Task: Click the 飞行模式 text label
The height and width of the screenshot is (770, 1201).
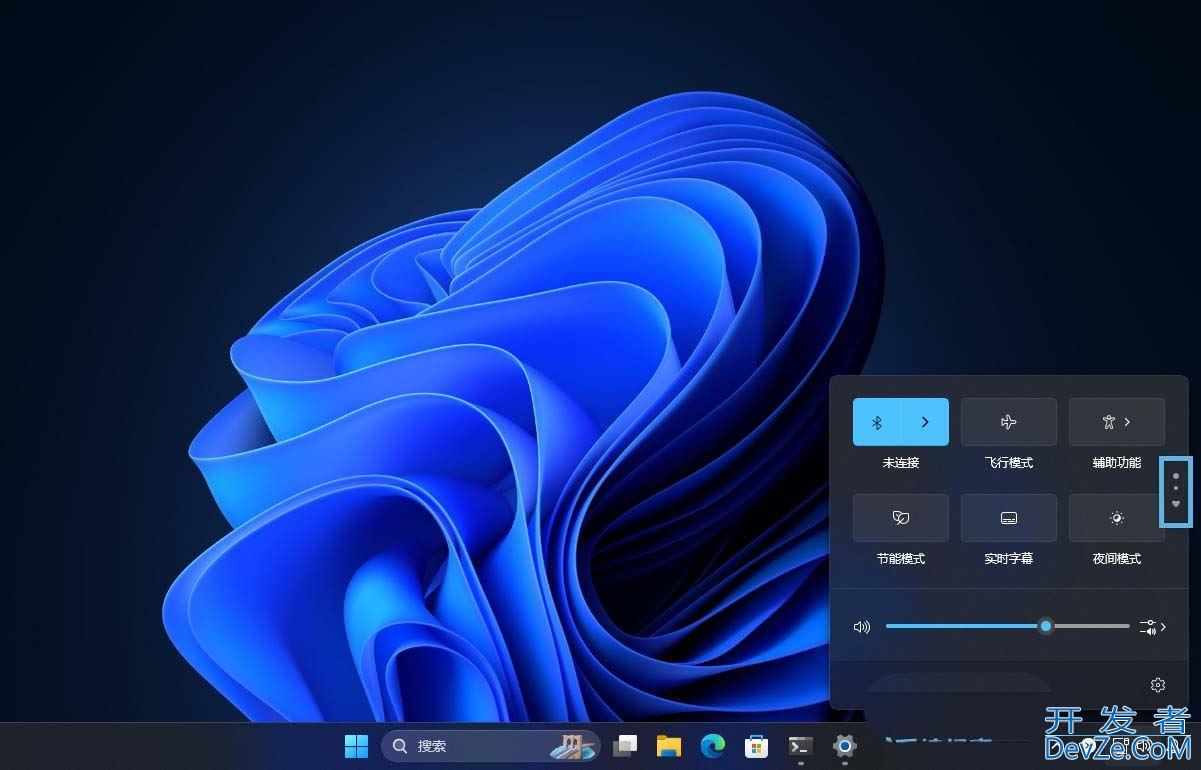Action: pyautogui.click(x=1008, y=463)
